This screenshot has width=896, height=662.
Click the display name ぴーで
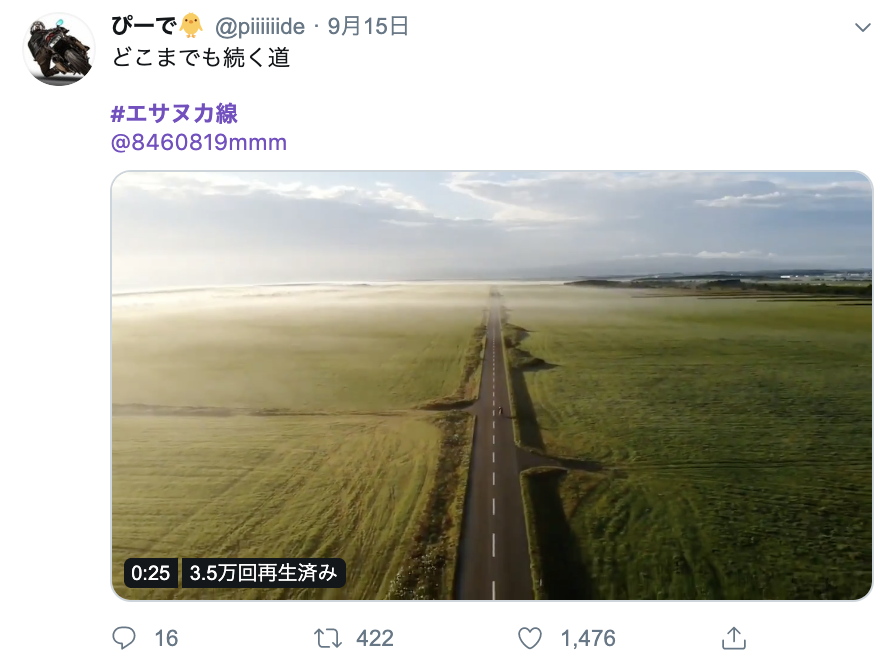click(143, 26)
